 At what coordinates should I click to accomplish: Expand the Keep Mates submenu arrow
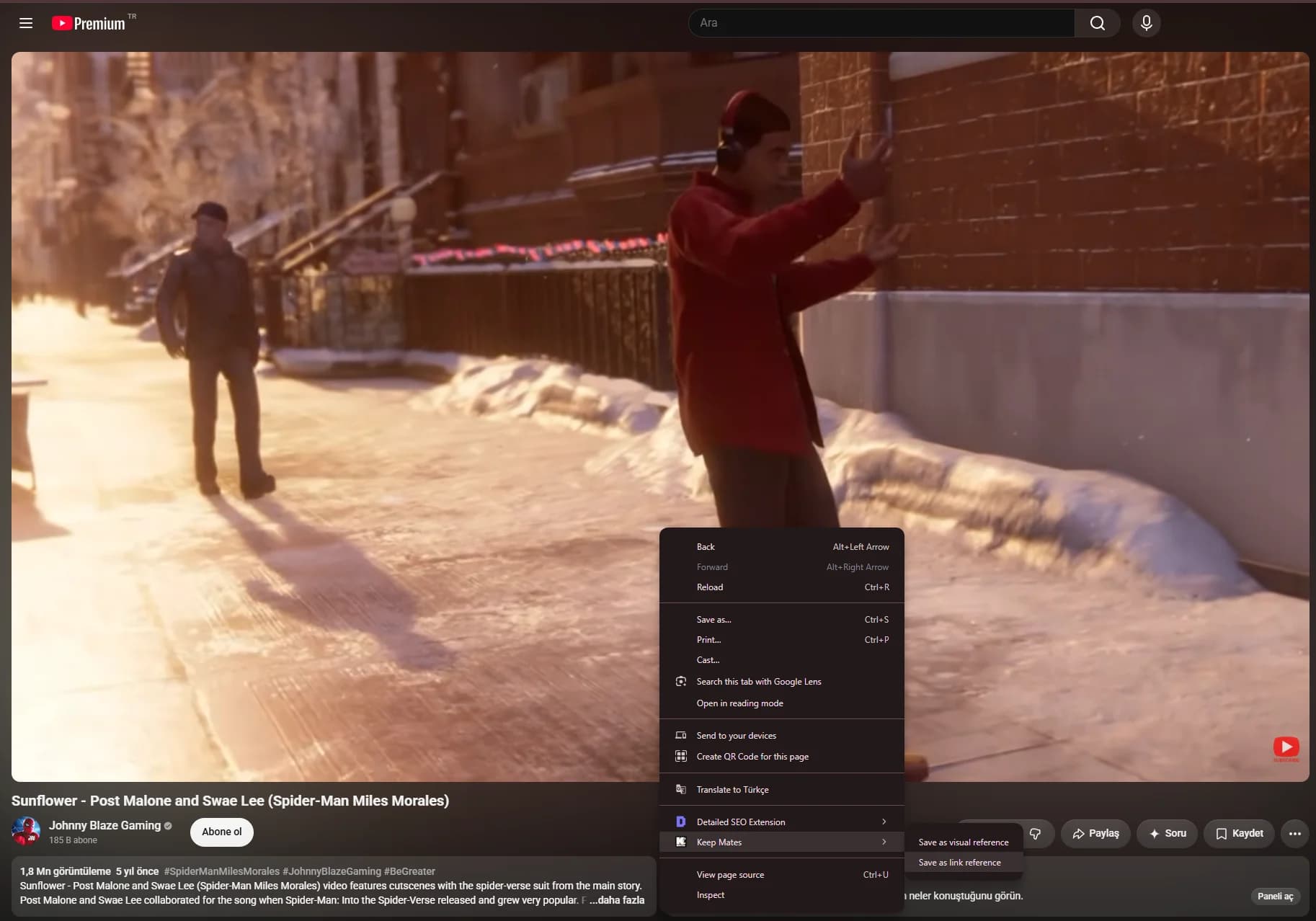coord(884,842)
